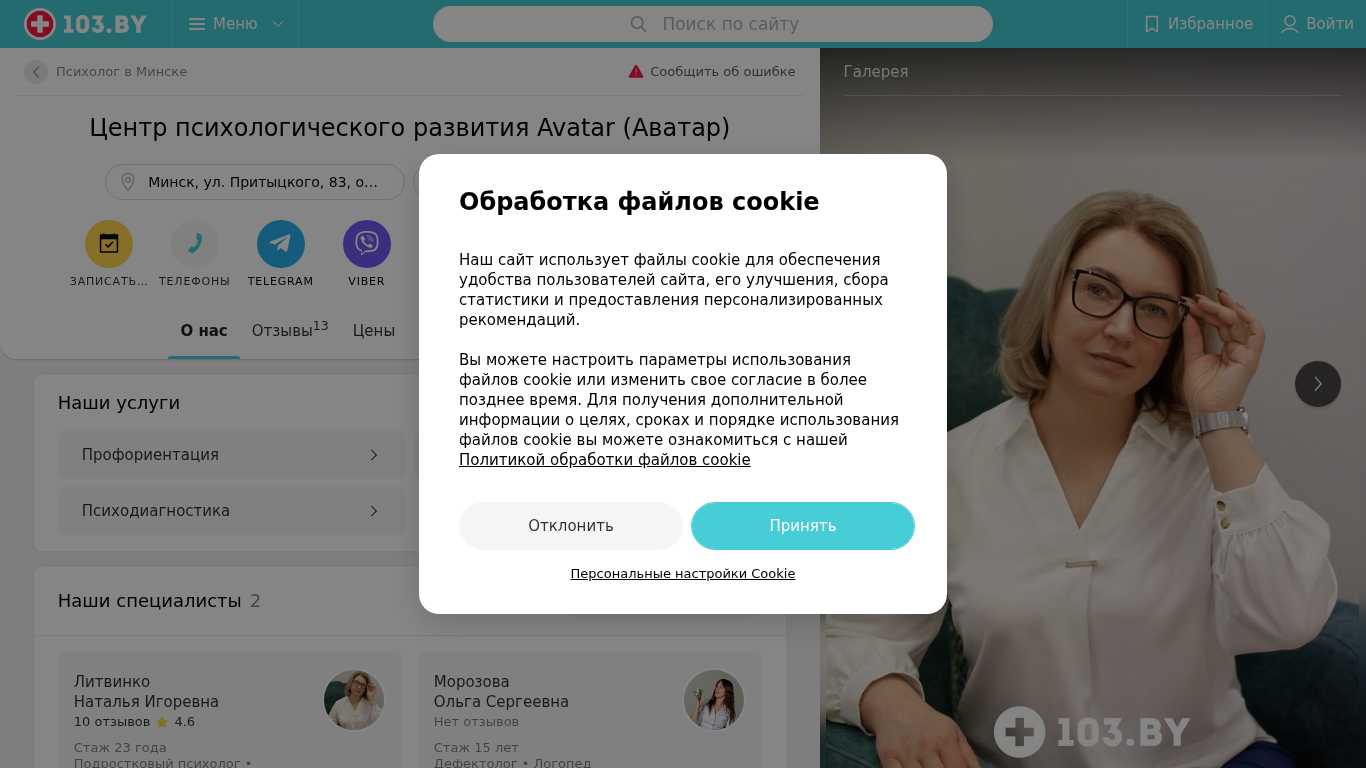Open Персональные настройки Cookie link
This screenshot has width=1366, height=768.
point(683,574)
